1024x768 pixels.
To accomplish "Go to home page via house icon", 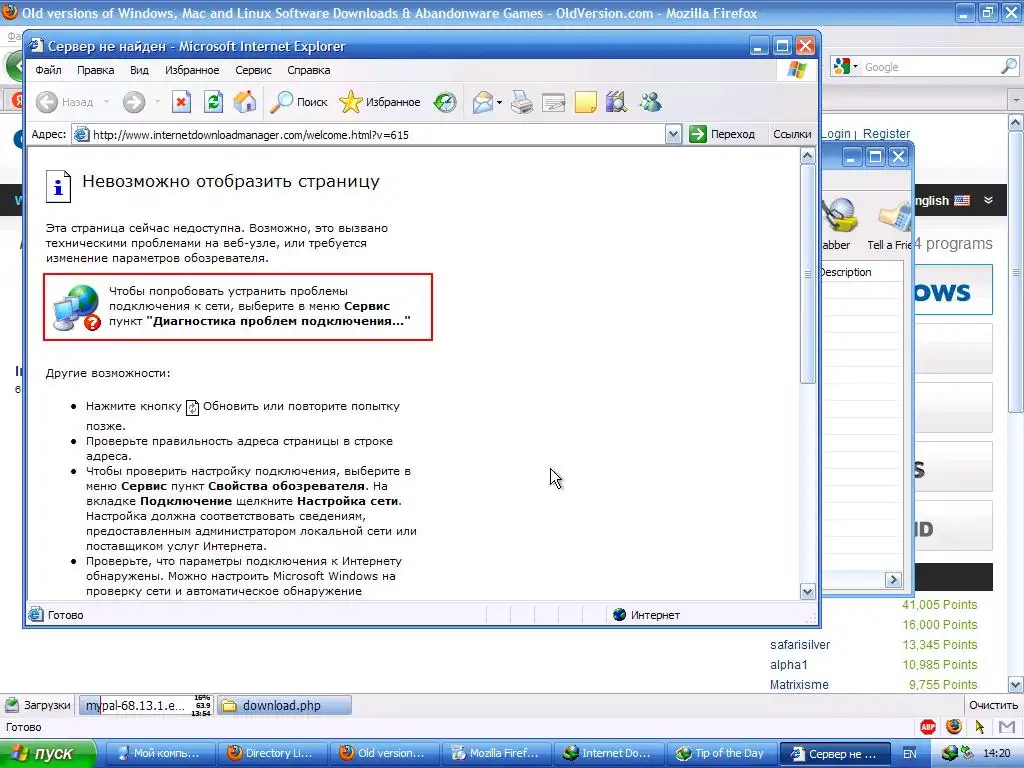I will coord(245,102).
